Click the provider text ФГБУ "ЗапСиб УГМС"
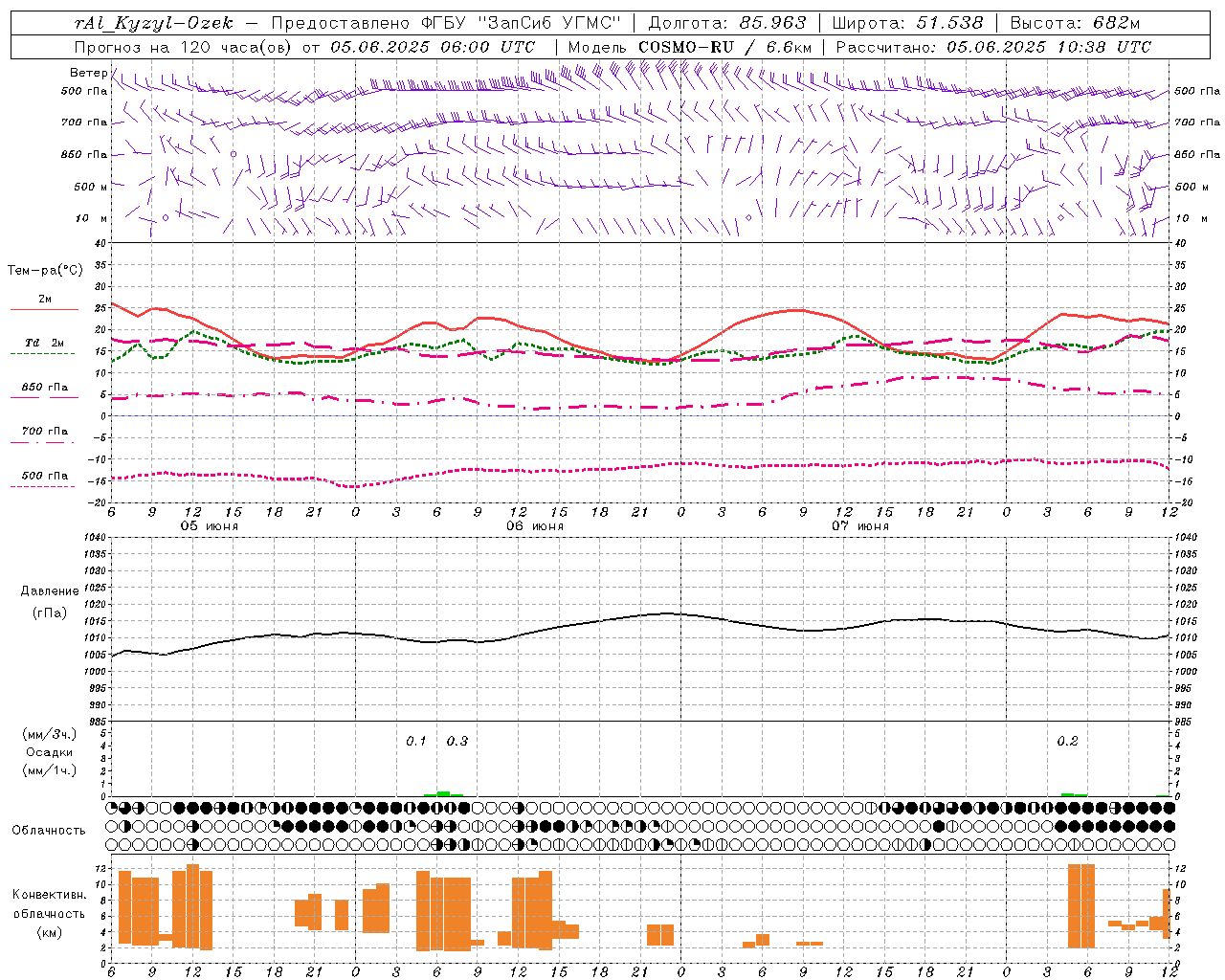Image resolution: width=1225 pixels, height=980 pixels. pyautogui.click(x=522, y=23)
